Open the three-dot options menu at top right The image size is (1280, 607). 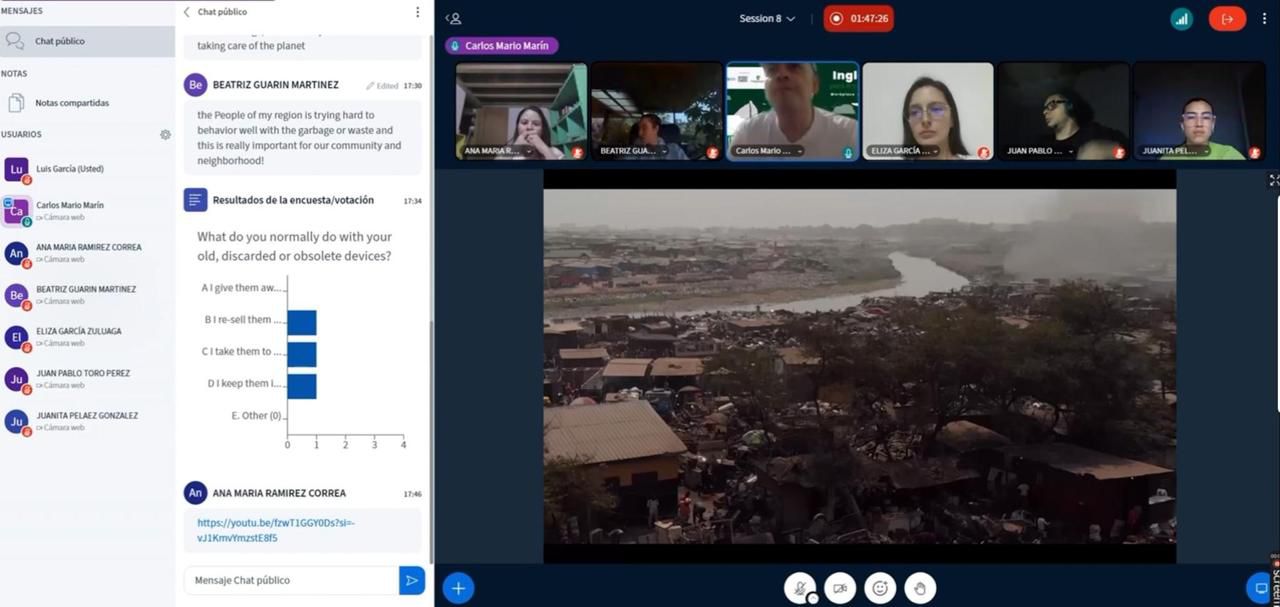tap(1264, 18)
